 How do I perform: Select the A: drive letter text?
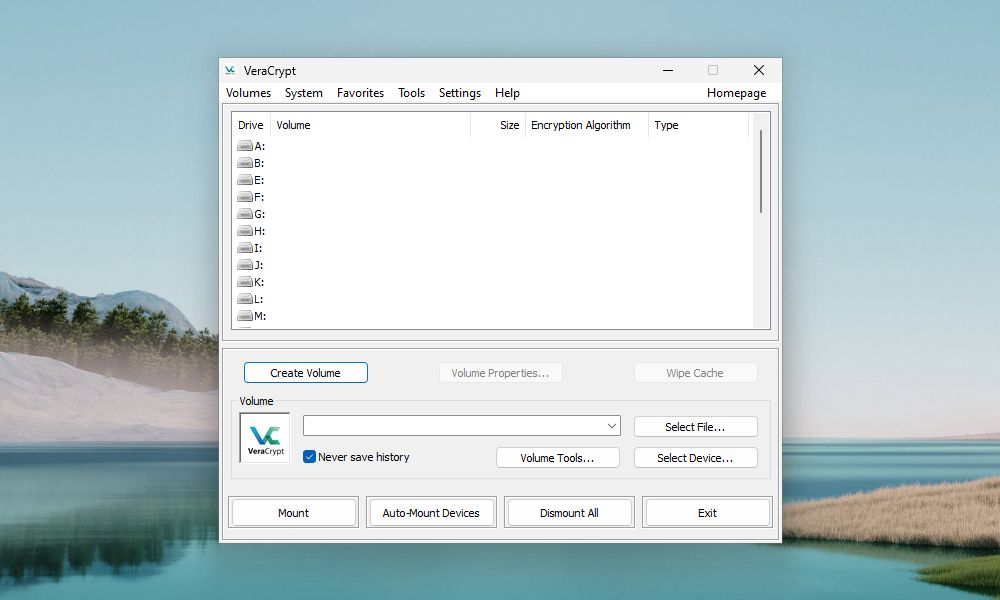260,146
